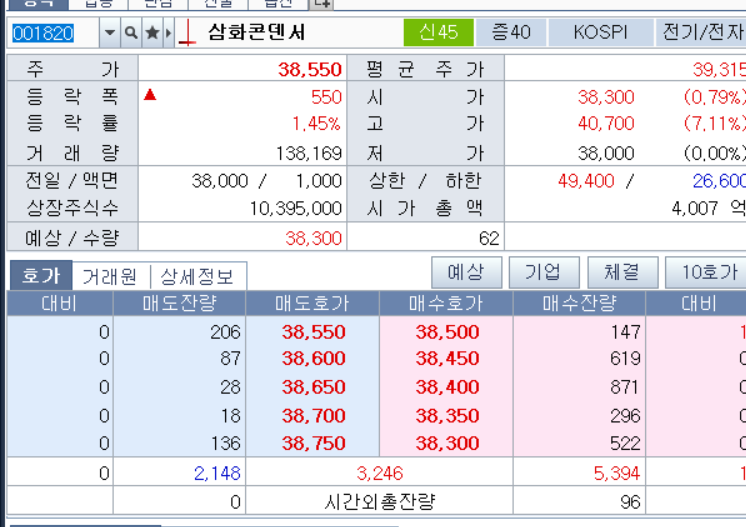
Task: Click bid quantity 147
Action: (x=626, y=332)
